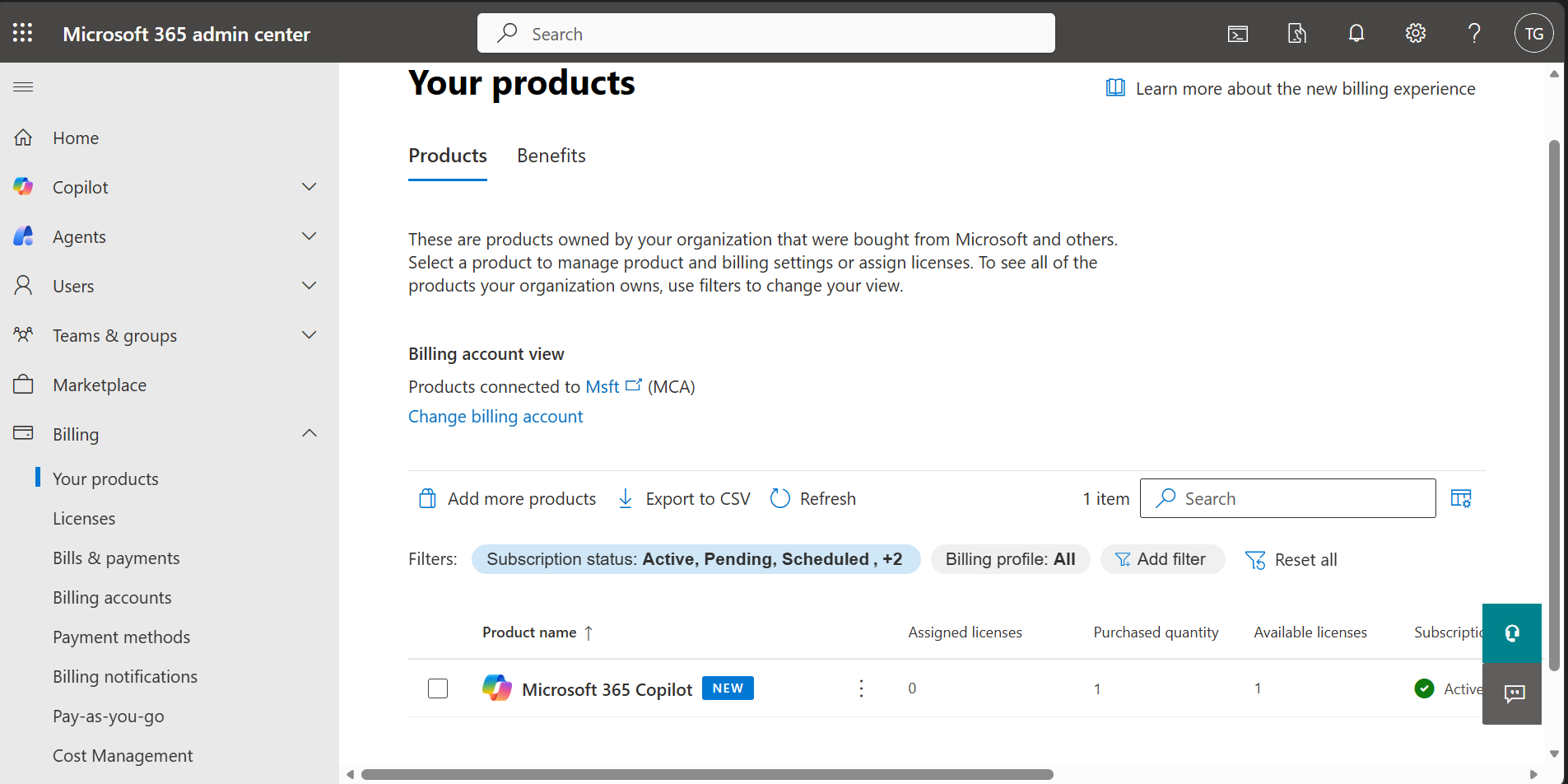Open the Microsoft 365 Copilot product name
This screenshot has height=784, width=1568.
(607, 689)
